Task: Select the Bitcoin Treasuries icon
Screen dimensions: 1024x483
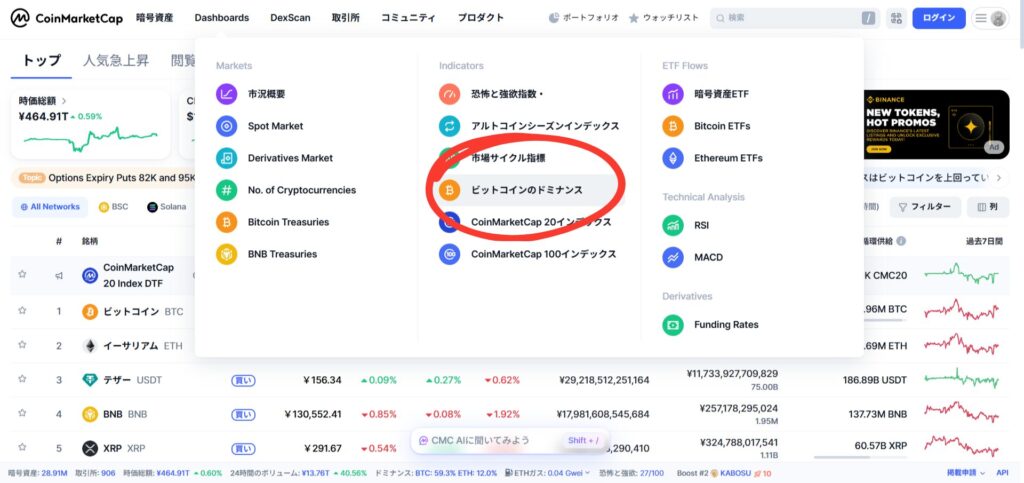Action: coord(227,222)
